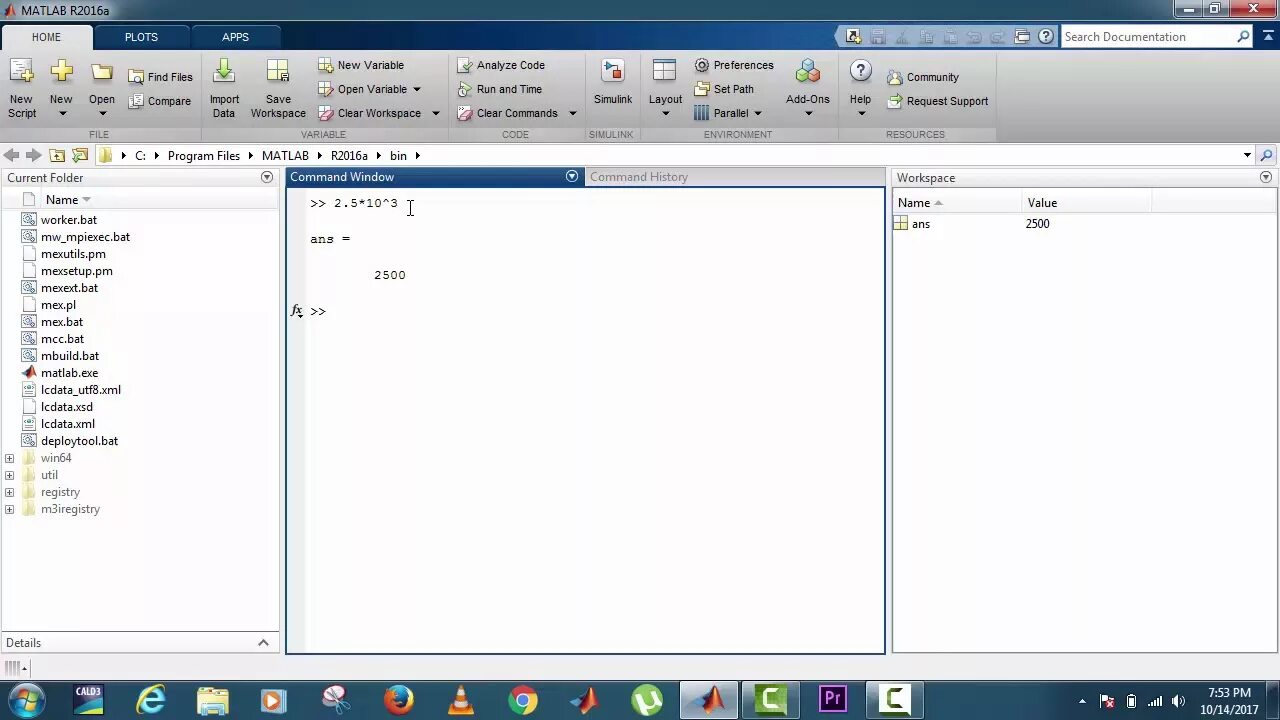Open the quick access Help icon
The height and width of the screenshot is (720, 1280).
tap(1046, 37)
